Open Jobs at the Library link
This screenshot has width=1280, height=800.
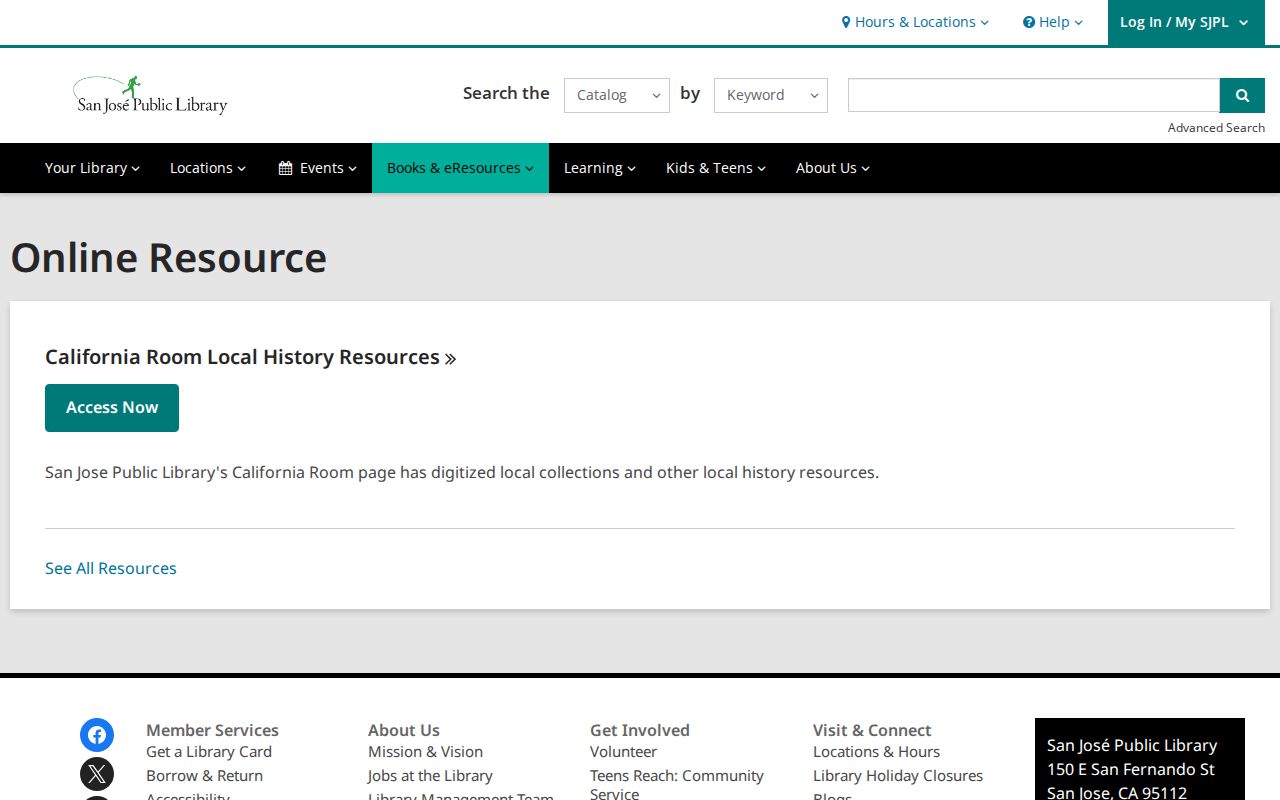[x=430, y=776]
